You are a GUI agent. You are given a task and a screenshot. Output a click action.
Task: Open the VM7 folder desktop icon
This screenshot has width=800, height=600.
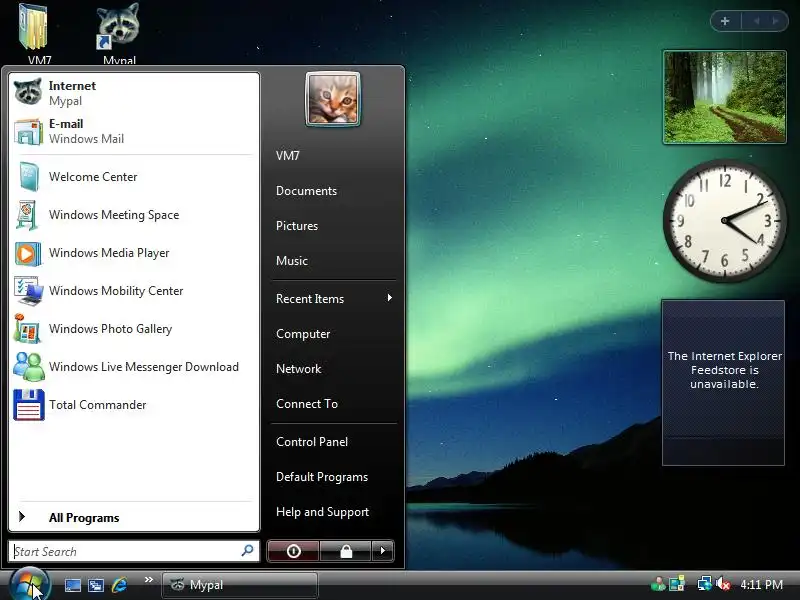[36, 33]
